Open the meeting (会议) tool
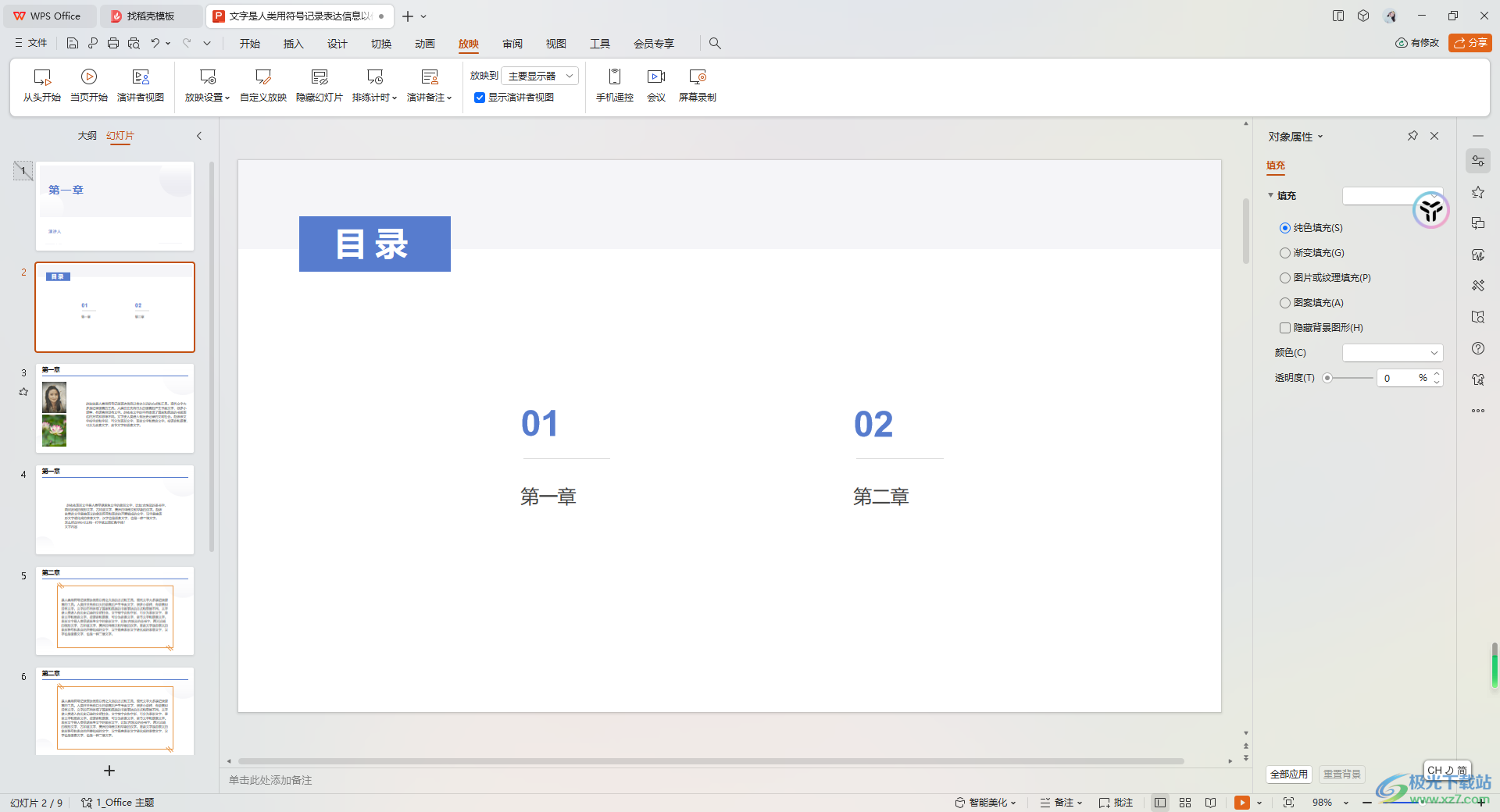The width and height of the screenshot is (1500, 812). pos(656,85)
